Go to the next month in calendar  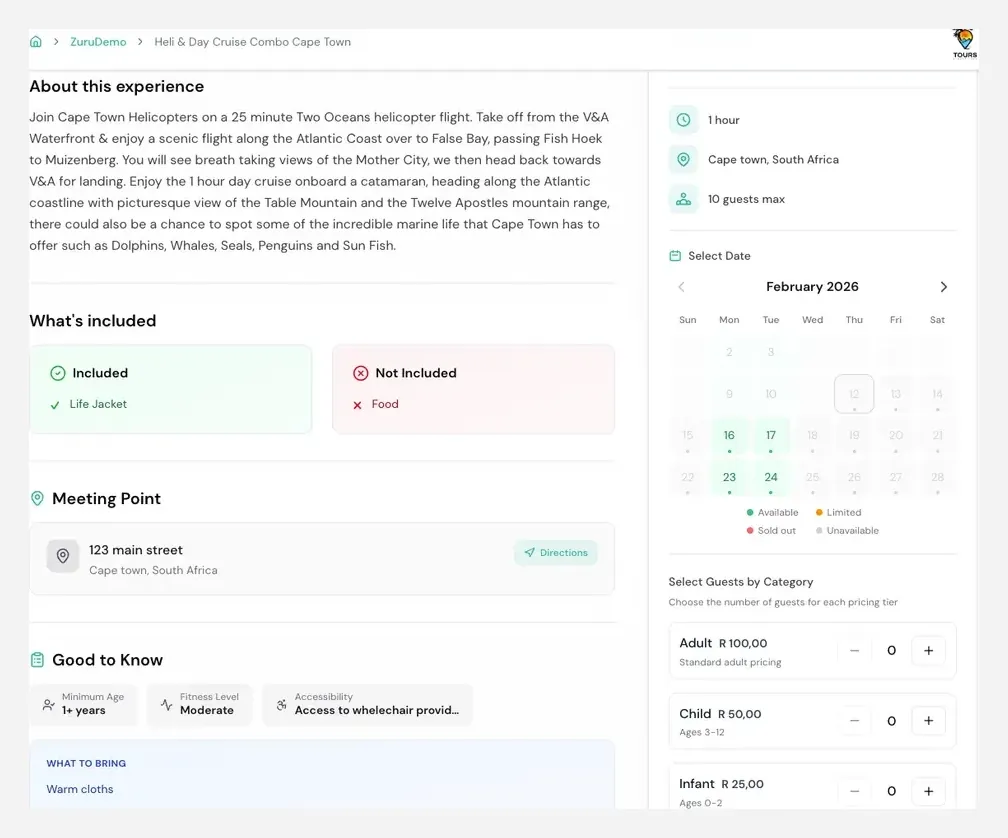point(943,287)
